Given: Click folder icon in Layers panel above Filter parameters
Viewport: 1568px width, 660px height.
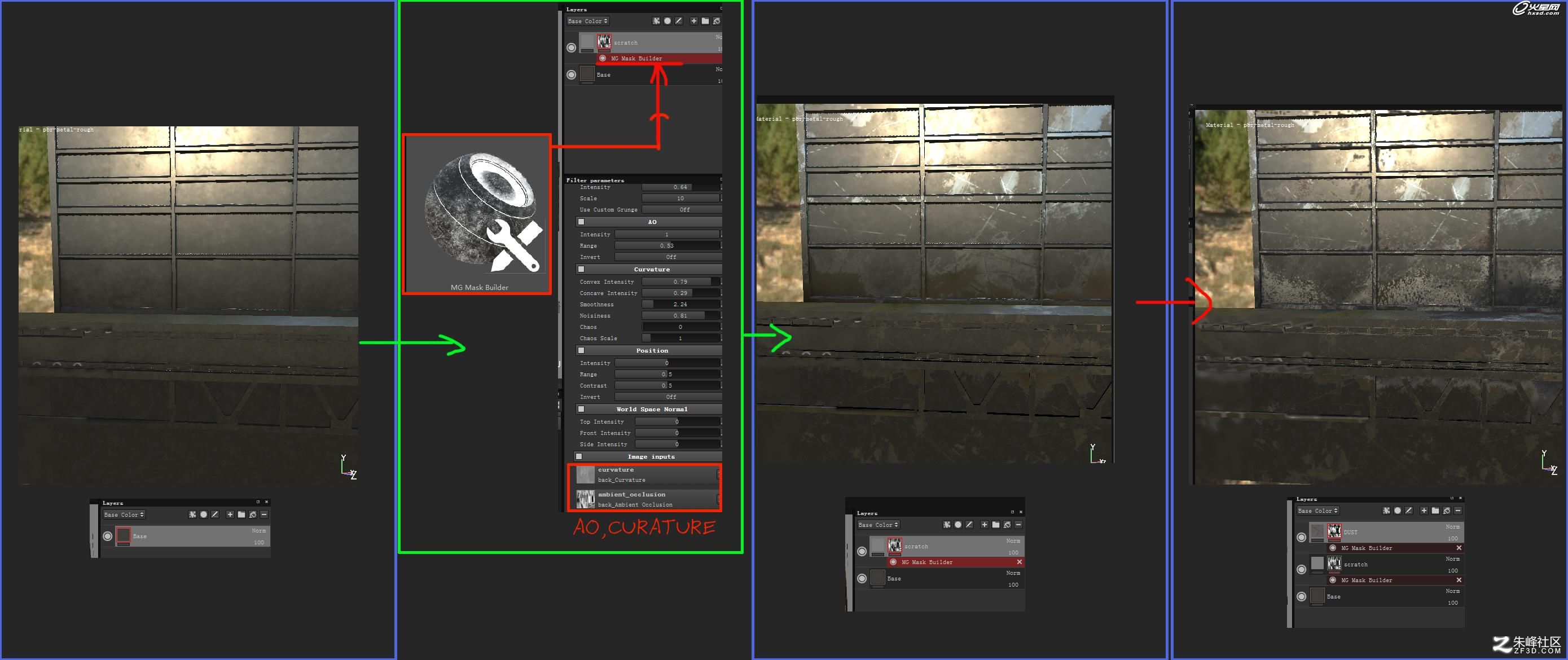Looking at the screenshot, I should click(705, 21).
